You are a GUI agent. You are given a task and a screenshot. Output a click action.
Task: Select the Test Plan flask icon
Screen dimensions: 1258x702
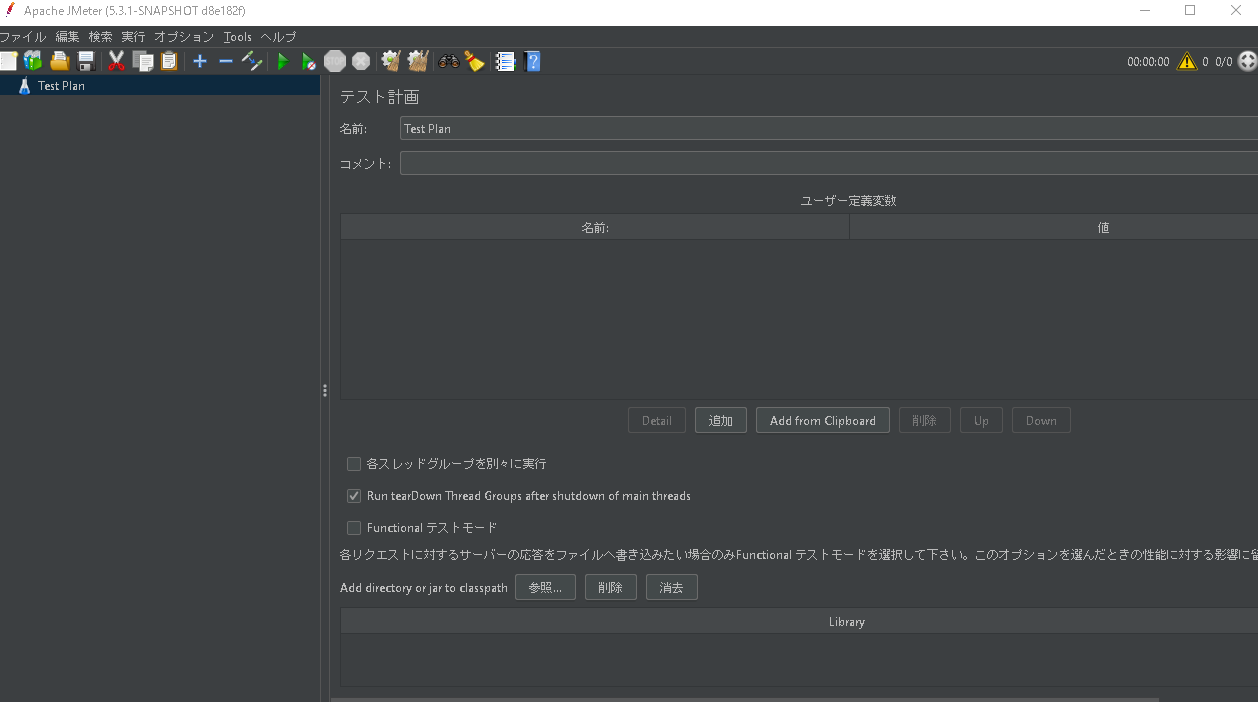(x=25, y=86)
